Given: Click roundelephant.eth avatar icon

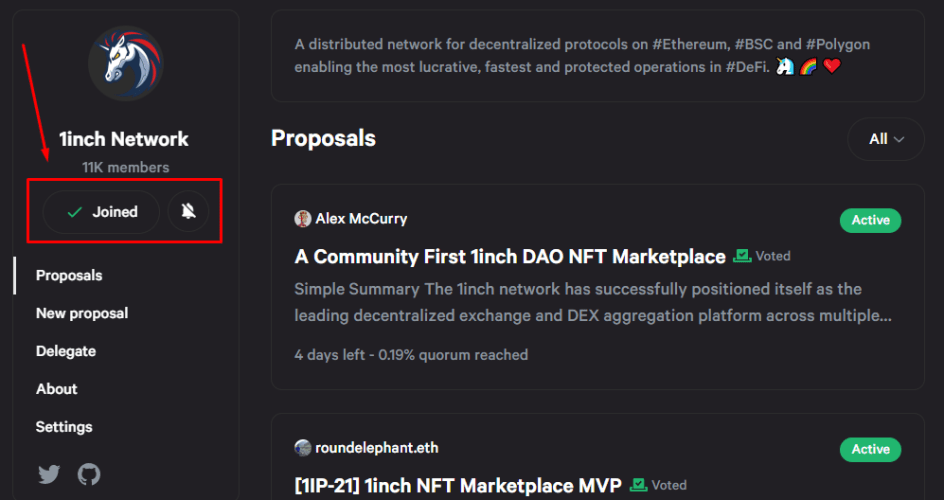Looking at the screenshot, I should (302, 448).
